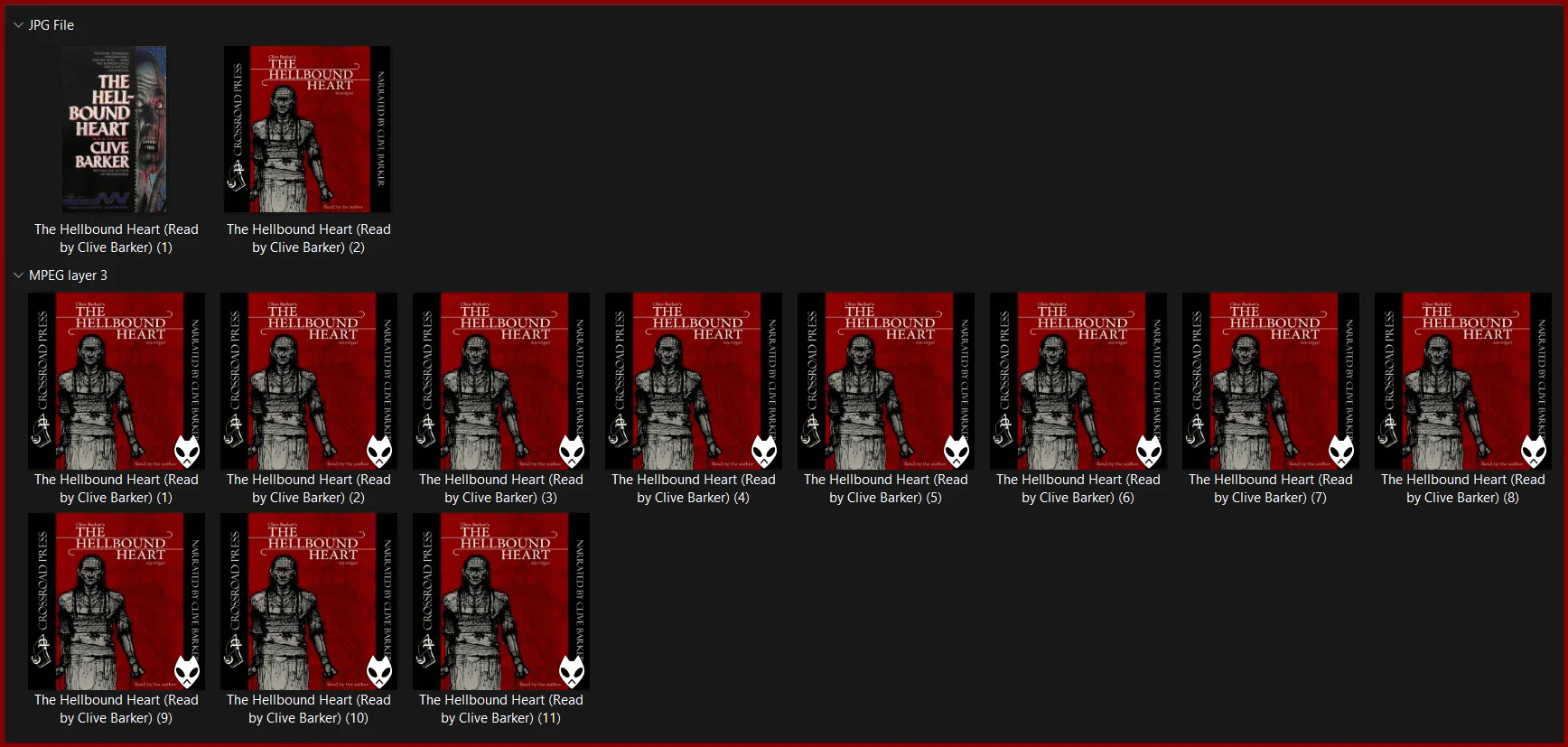
Task: Click MP3 file name ending in (10)
Action: tap(309, 709)
